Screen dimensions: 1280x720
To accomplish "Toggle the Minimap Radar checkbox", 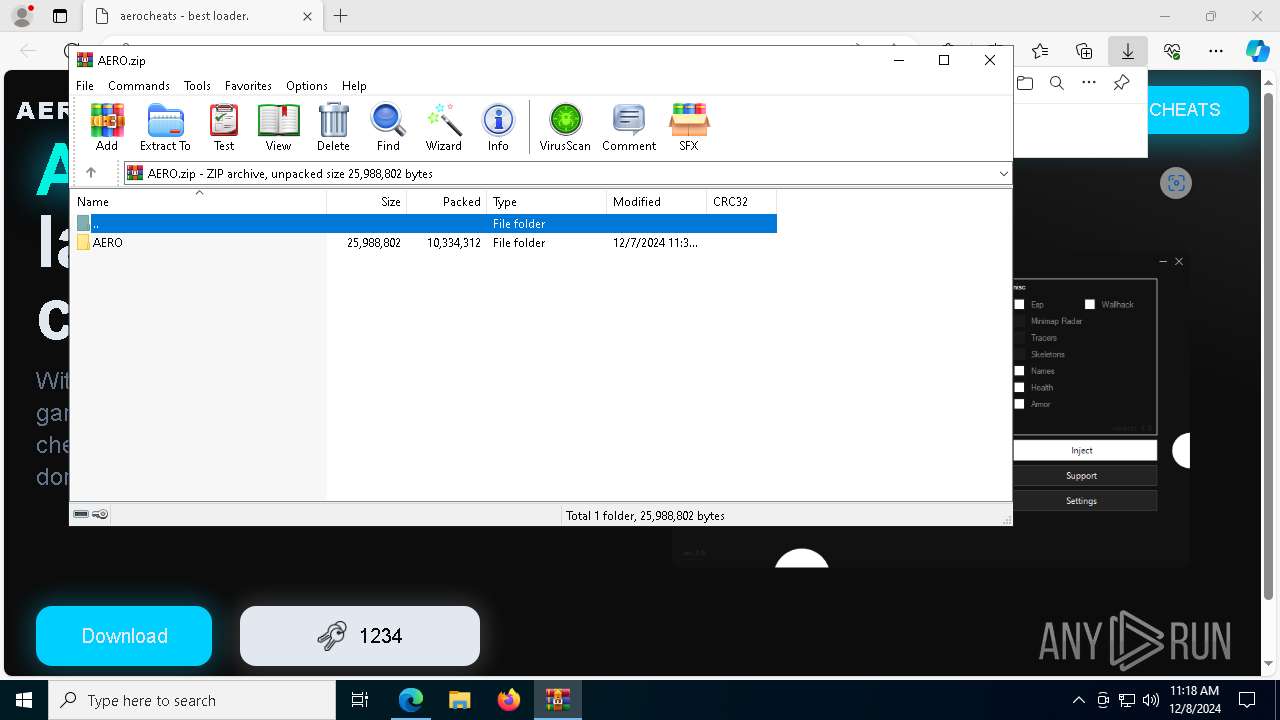I will [x=1019, y=321].
